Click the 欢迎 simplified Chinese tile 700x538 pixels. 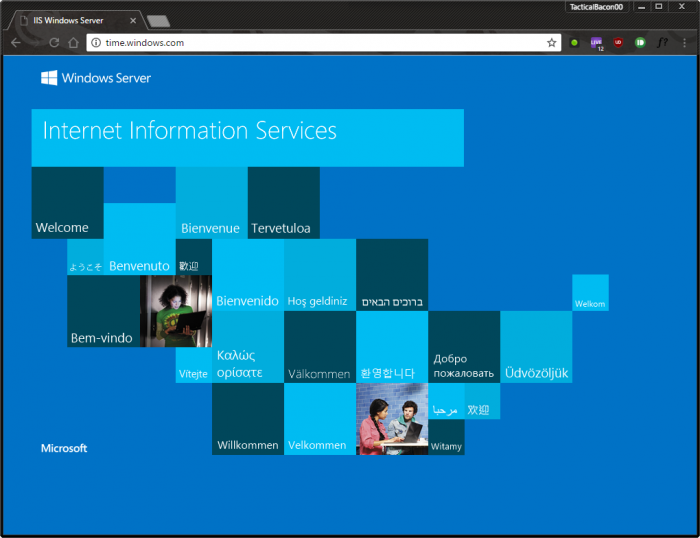(x=482, y=401)
